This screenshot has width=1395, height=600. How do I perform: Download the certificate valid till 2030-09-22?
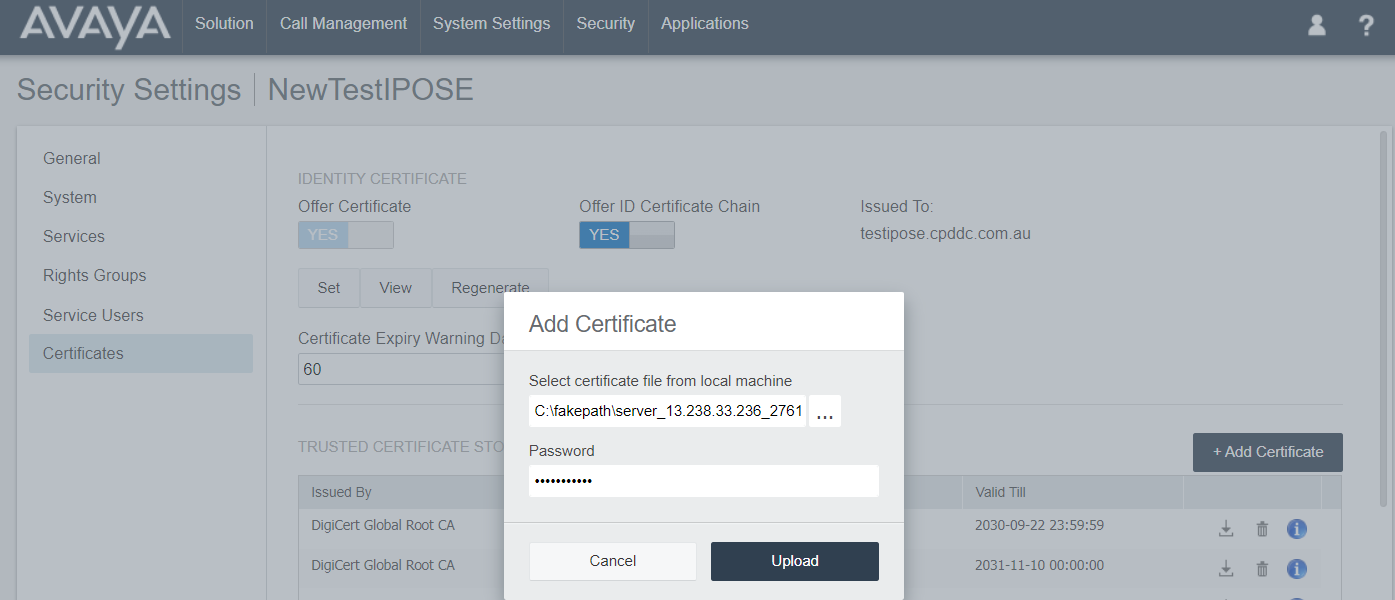coord(1226,529)
